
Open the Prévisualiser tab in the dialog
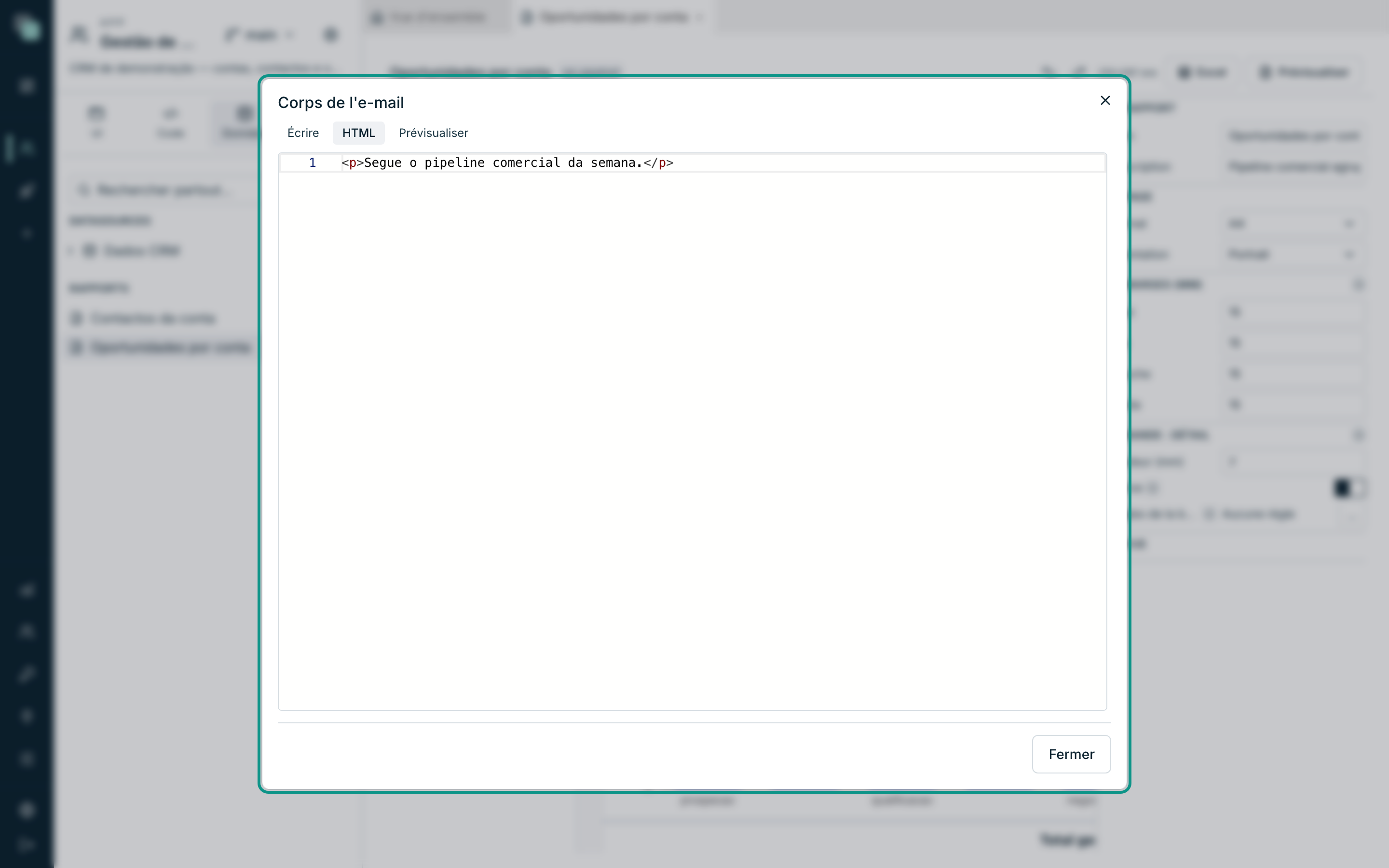click(x=434, y=133)
